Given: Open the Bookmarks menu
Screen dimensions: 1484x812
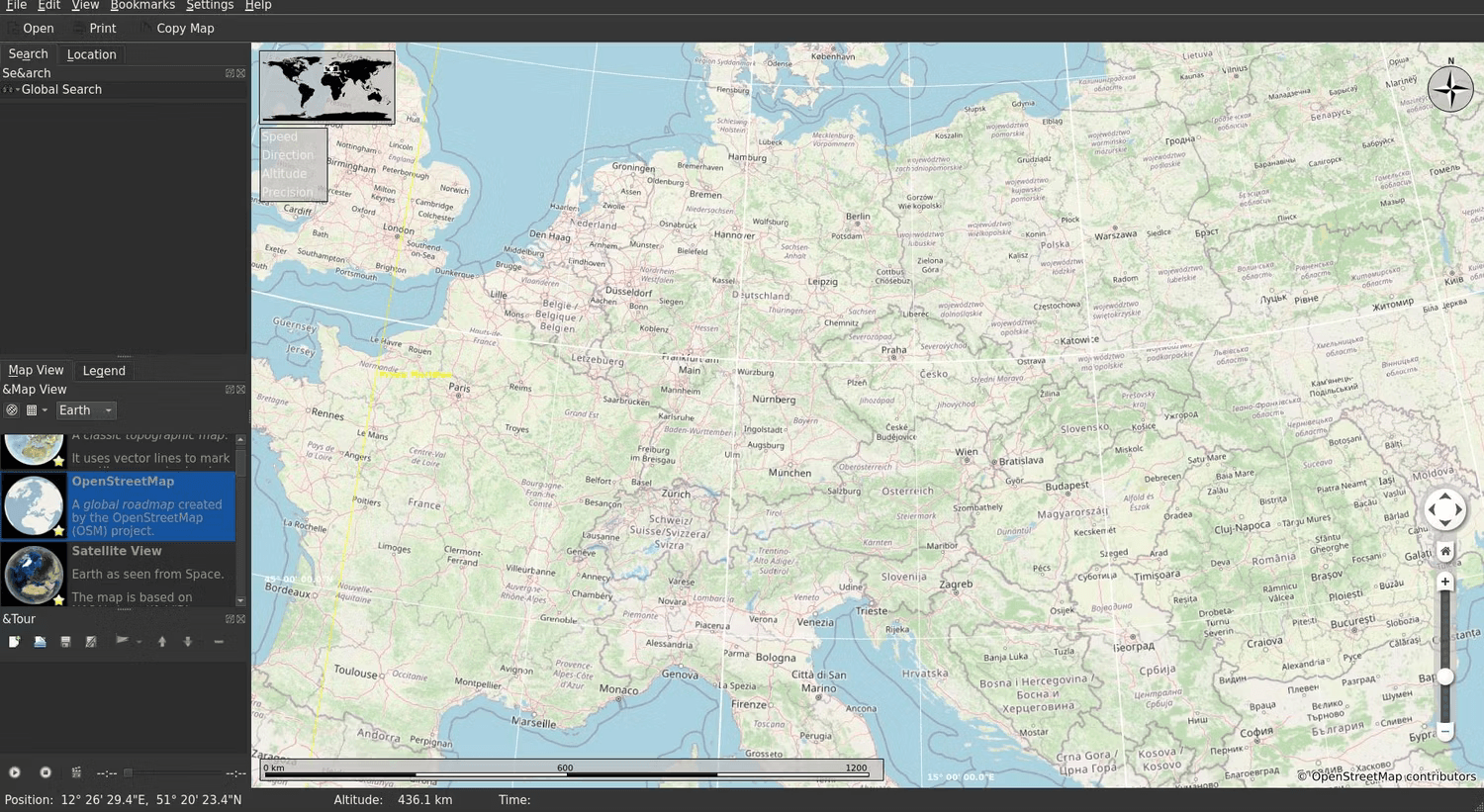Looking at the screenshot, I should point(142,6).
